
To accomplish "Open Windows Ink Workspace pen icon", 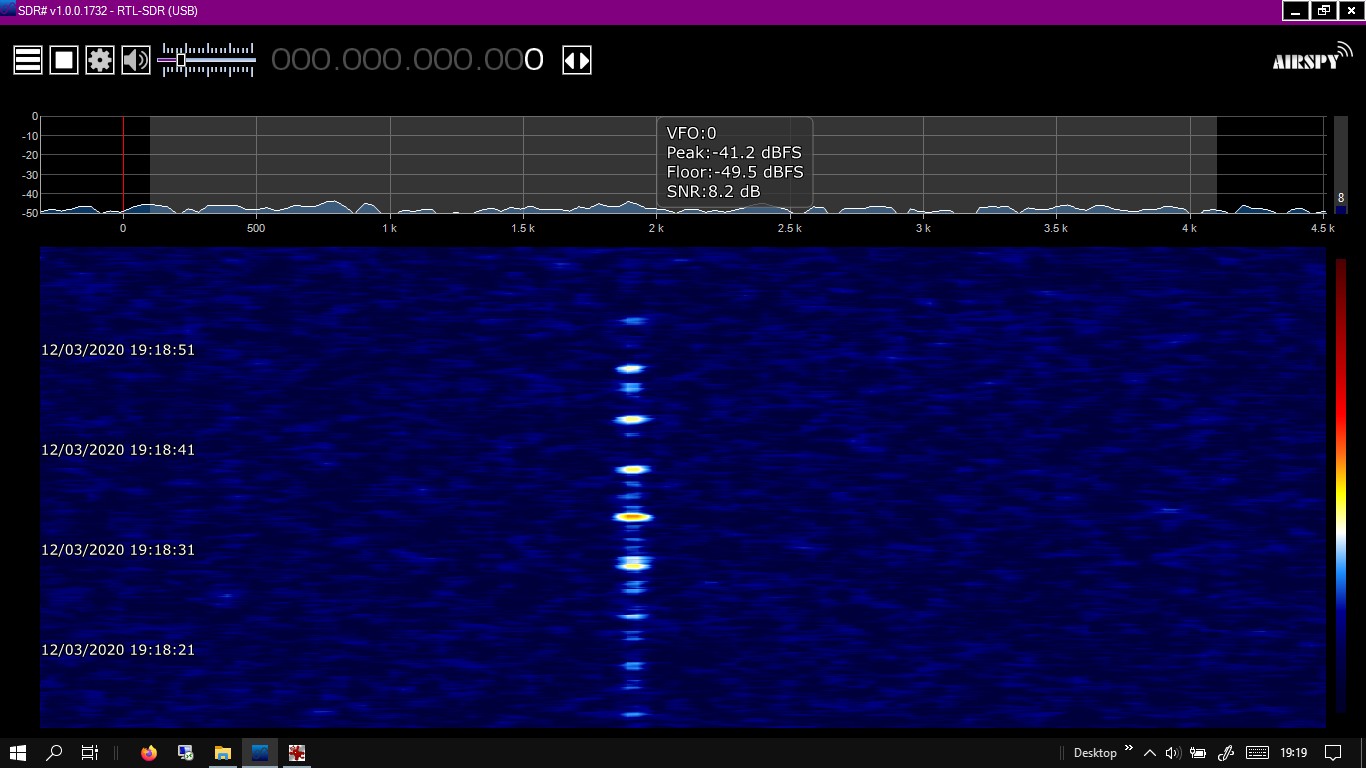I will pos(1227,753).
